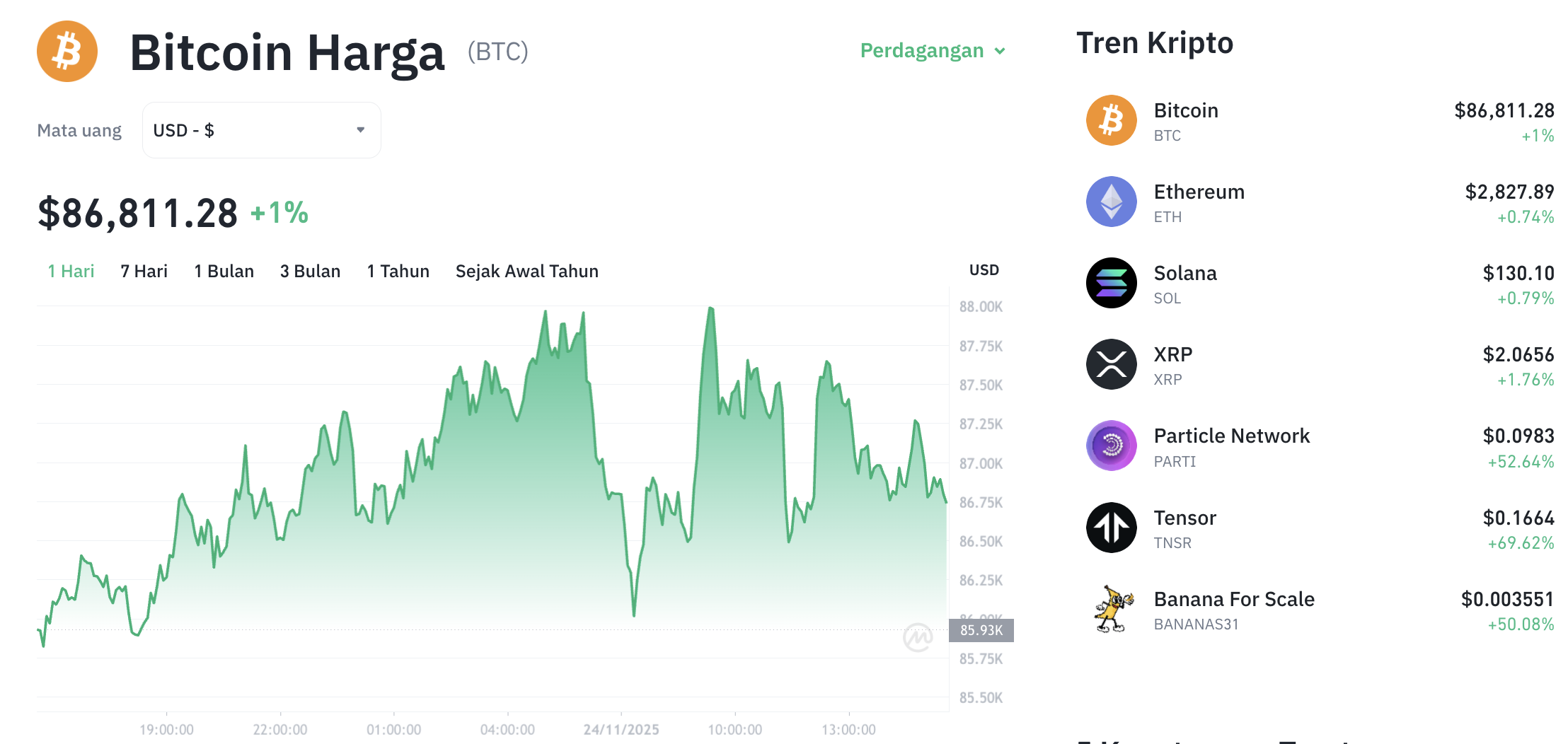Select the 1 Tahun range tab

[x=398, y=271]
